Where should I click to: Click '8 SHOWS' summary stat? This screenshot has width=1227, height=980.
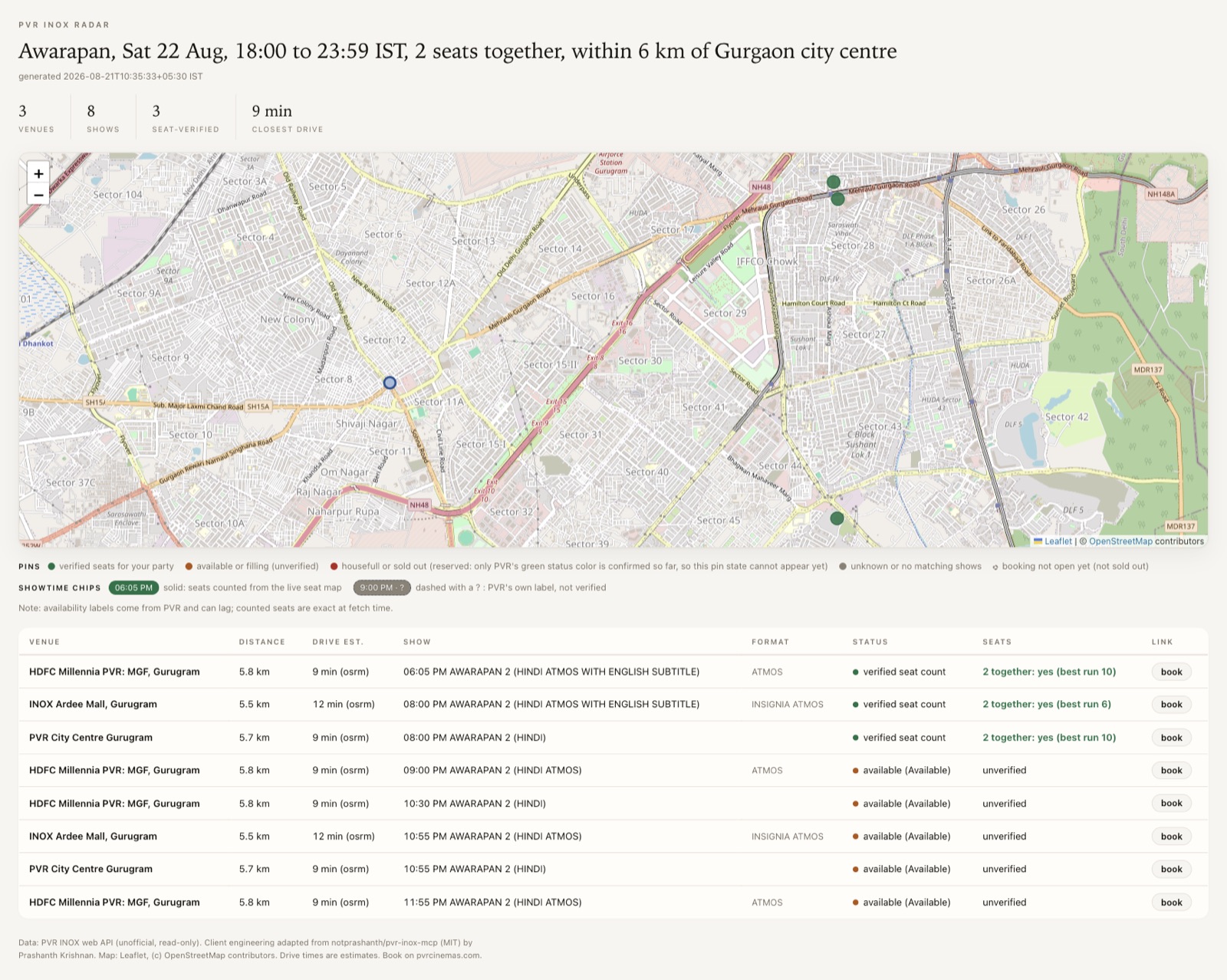point(103,118)
